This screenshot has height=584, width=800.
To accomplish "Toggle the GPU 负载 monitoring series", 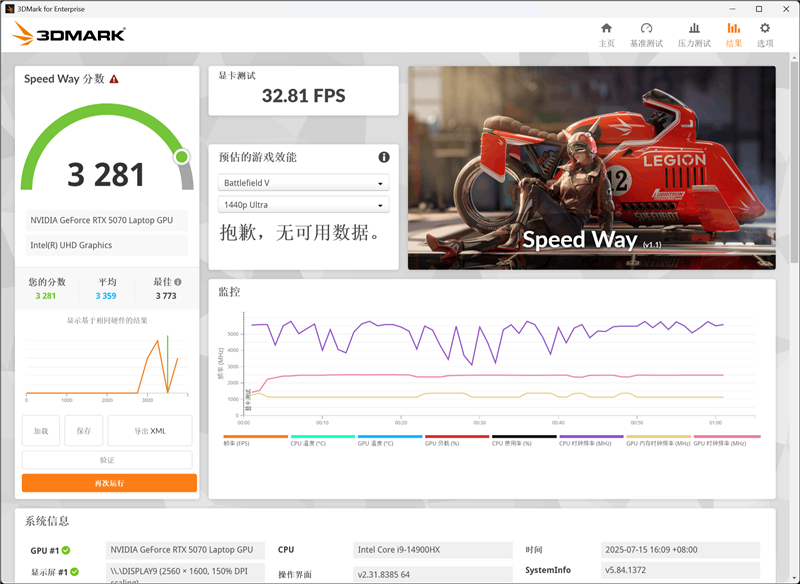I will pyautogui.click(x=442, y=438).
